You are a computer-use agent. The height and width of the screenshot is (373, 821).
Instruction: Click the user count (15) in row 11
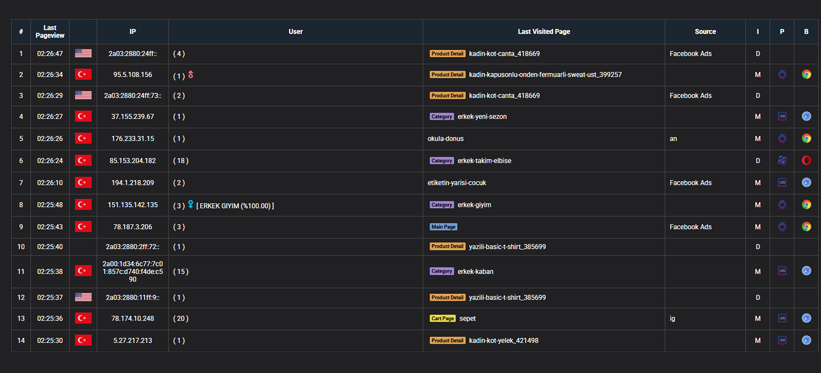click(x=181, y=271)
